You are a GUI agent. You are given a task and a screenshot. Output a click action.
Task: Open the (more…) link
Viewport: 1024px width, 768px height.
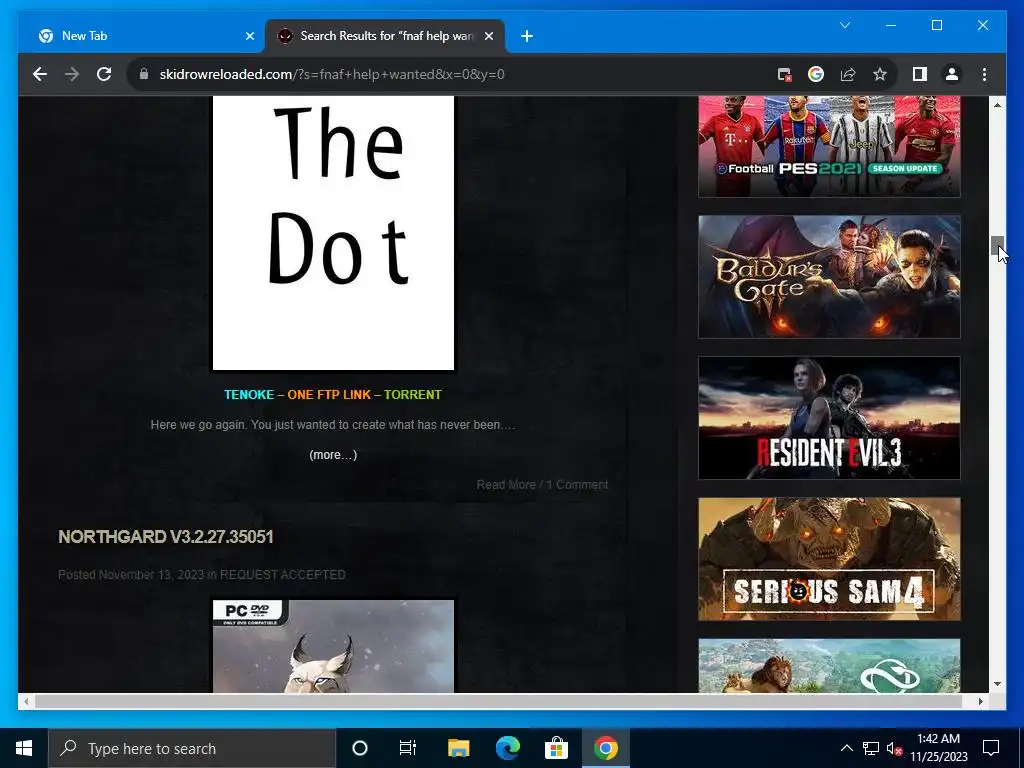tap(333, 455)
